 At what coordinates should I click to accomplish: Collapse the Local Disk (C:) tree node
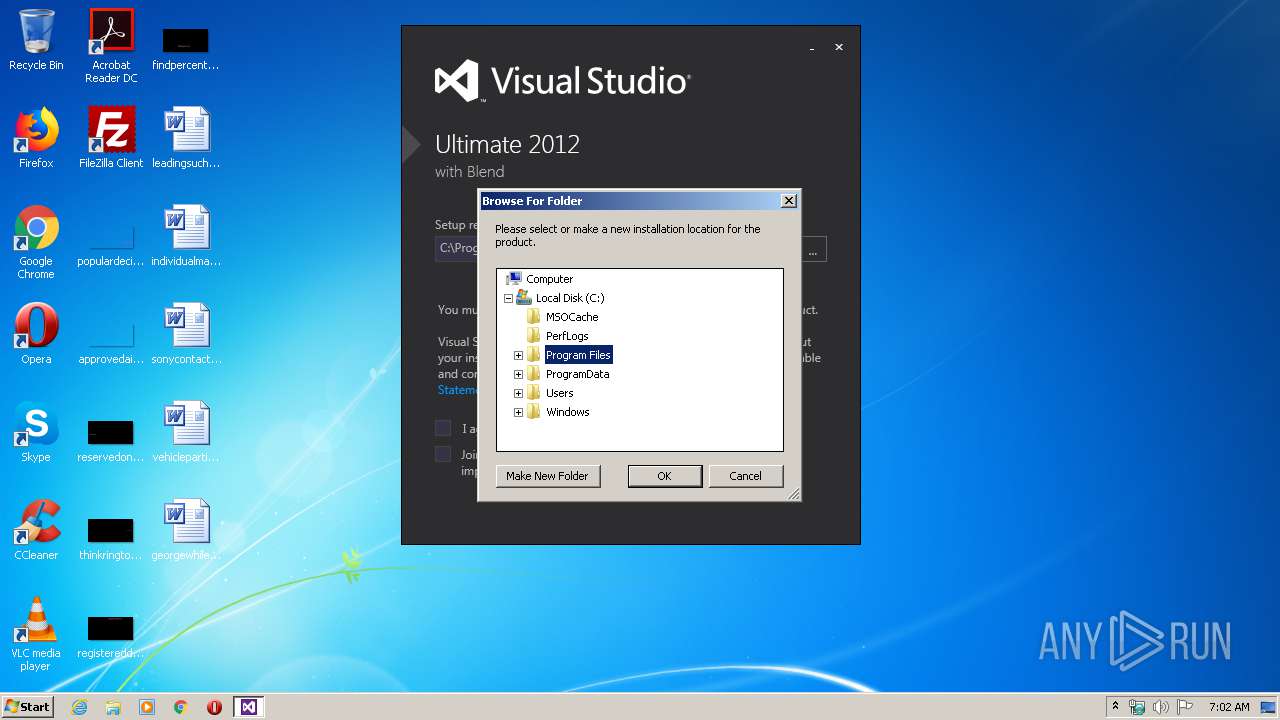(x=508, y=298)
